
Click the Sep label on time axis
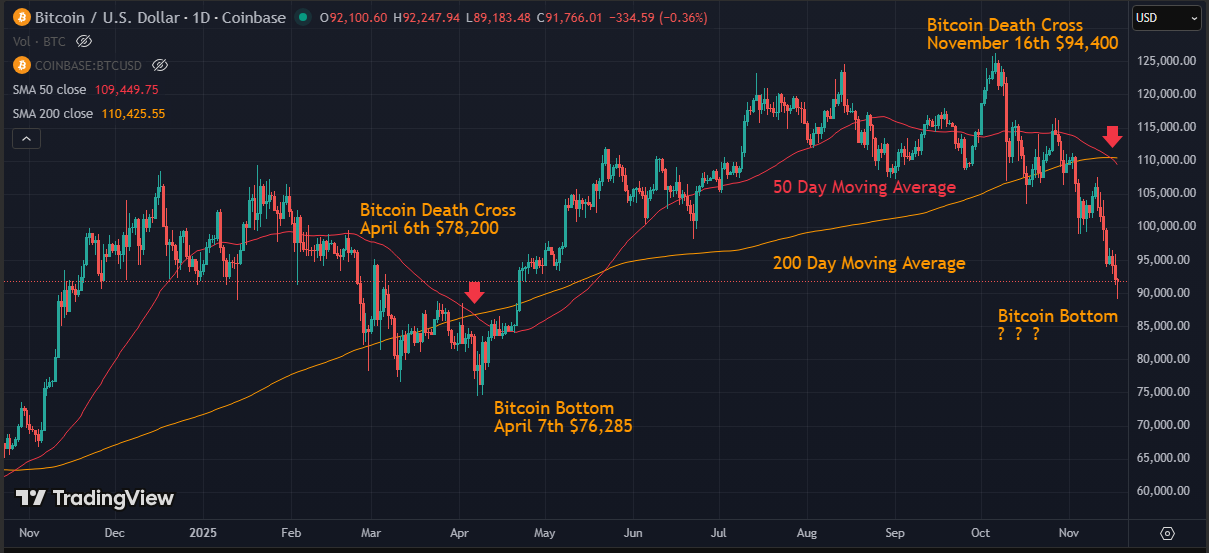pos(896,532)
